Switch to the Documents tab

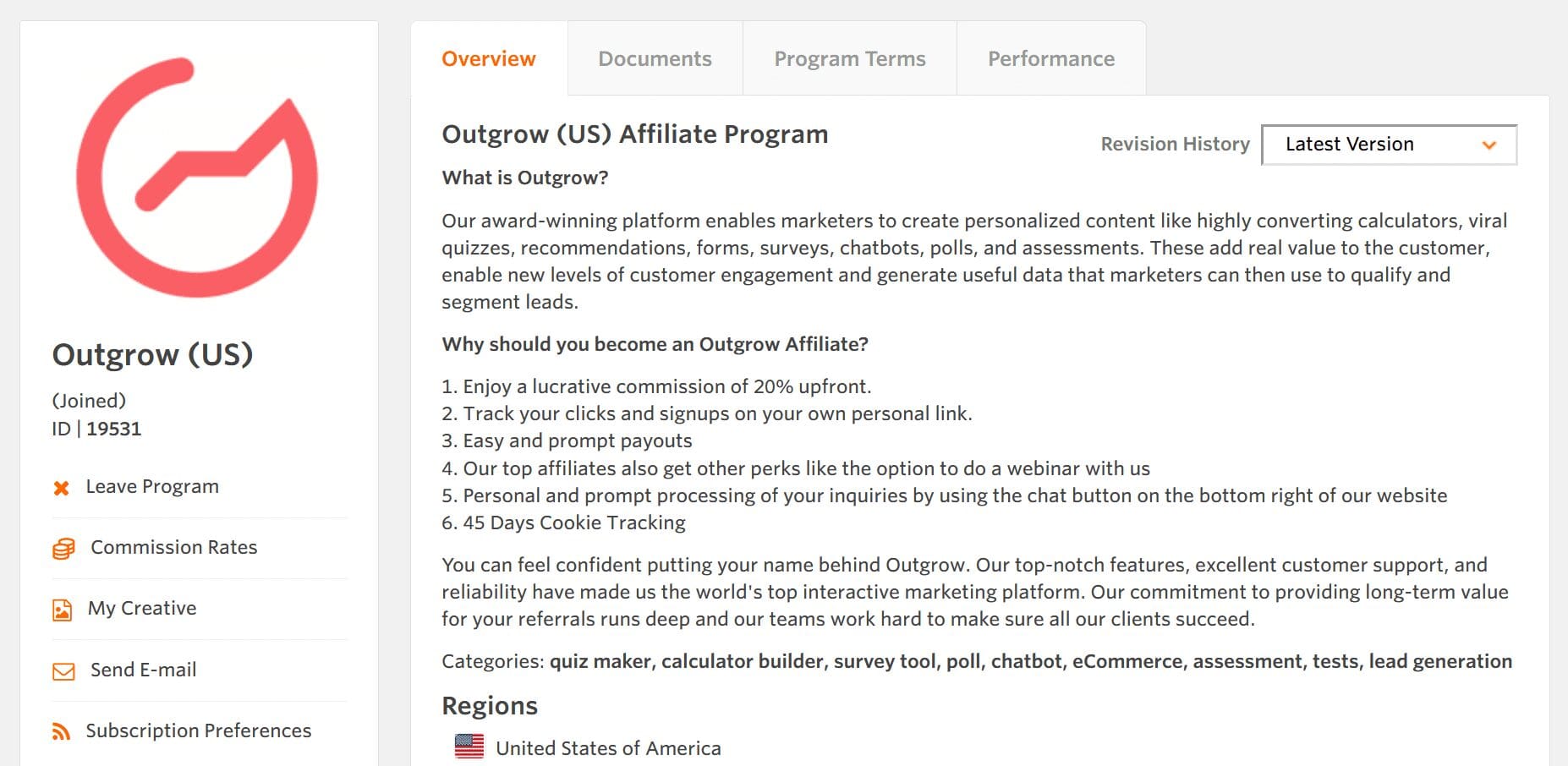[655, 58]
